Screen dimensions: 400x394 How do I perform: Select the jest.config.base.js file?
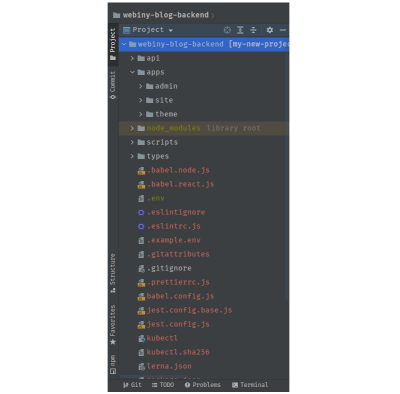tap(189, 310)
